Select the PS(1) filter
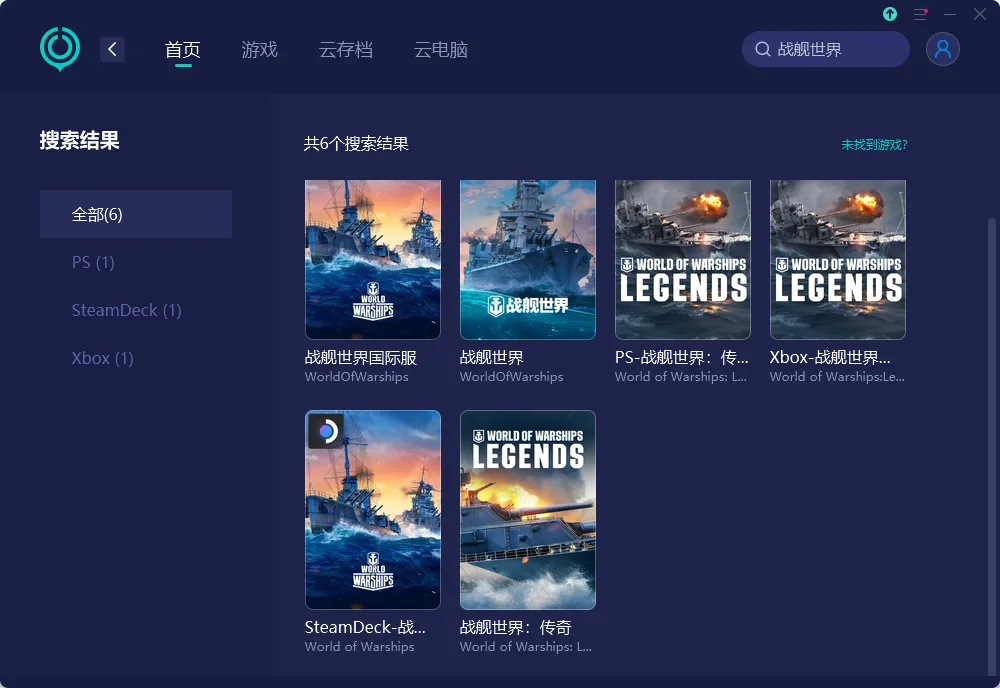1000x688 pixels. pos(93,262)
